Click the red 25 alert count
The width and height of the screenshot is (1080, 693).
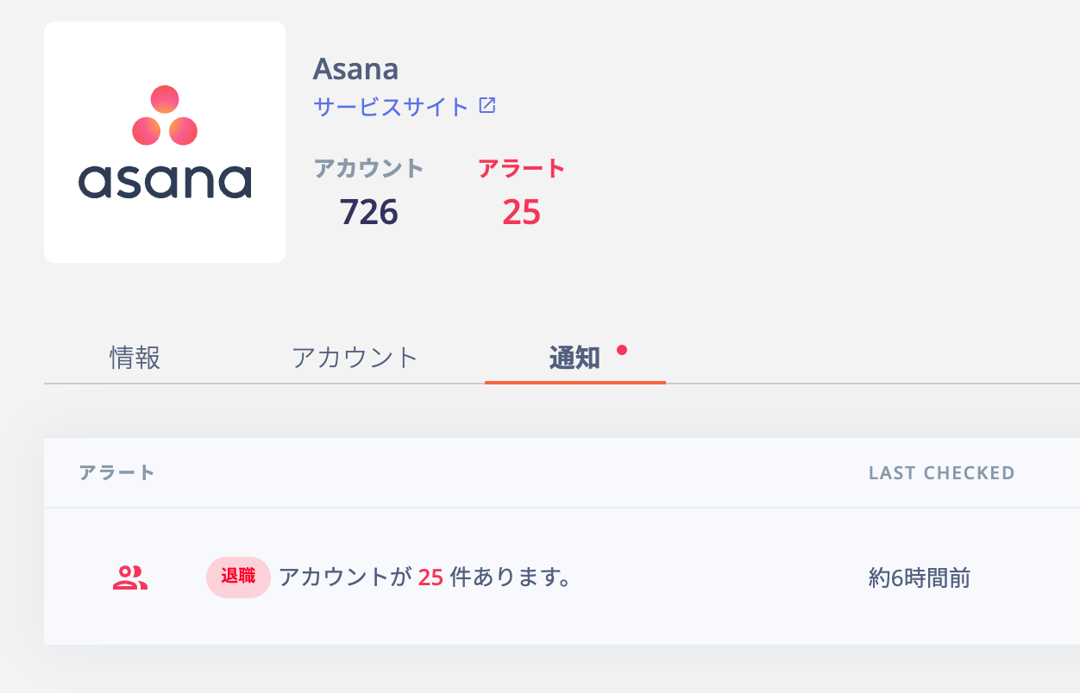click(x=521, y=211)
